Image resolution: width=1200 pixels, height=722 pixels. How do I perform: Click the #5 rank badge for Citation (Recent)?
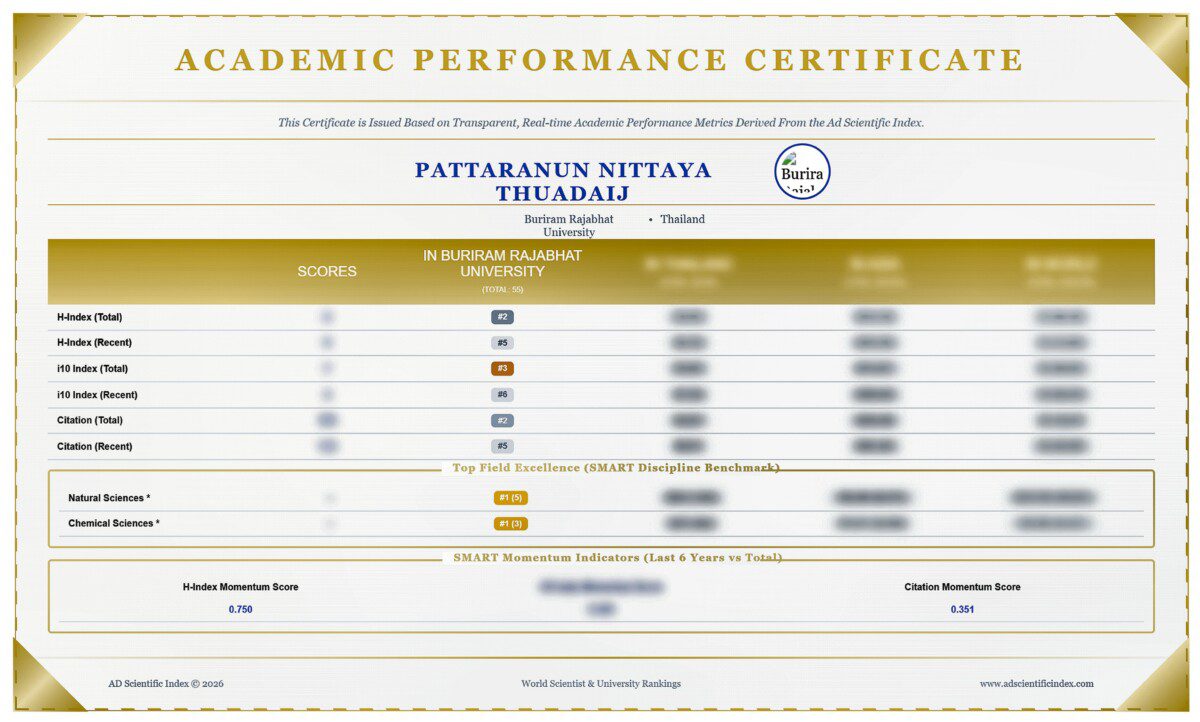pos(502,446)
